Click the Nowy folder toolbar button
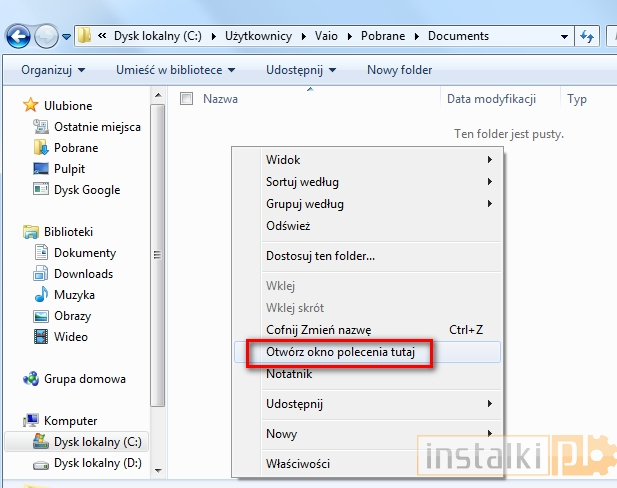617x488 pixels. coord(399,70)
